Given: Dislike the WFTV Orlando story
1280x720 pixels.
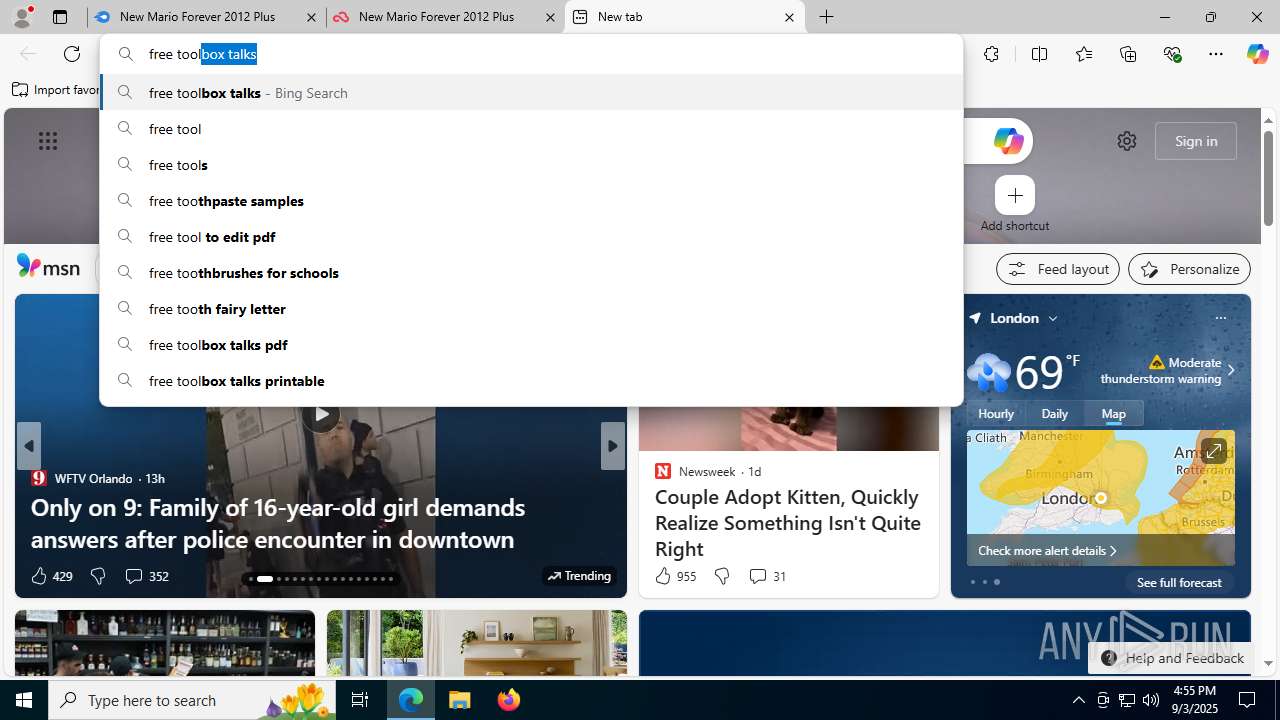Looking at the screenshot, I should coord(97,576).
